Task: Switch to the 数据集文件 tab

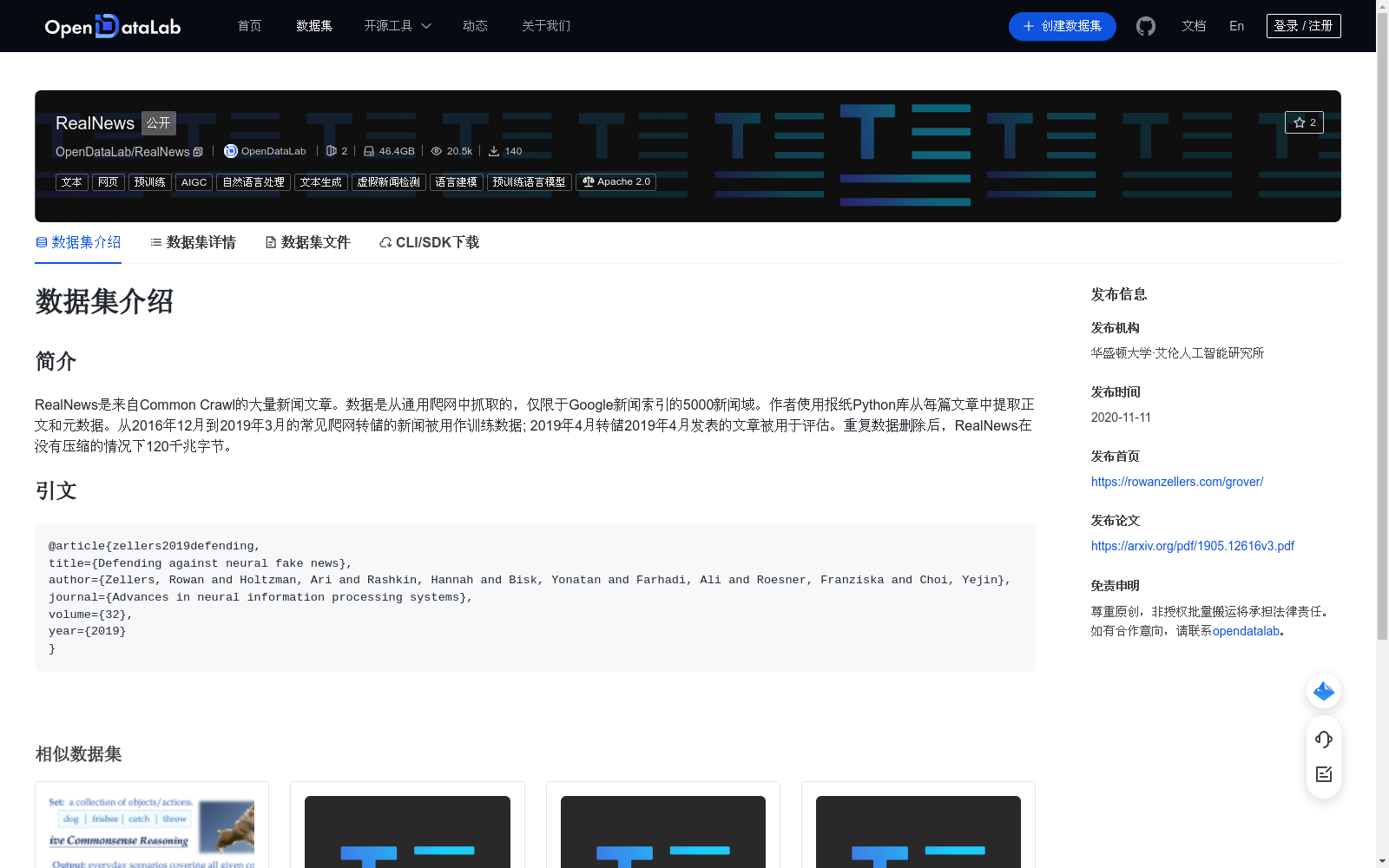Action: click(306, 242)
